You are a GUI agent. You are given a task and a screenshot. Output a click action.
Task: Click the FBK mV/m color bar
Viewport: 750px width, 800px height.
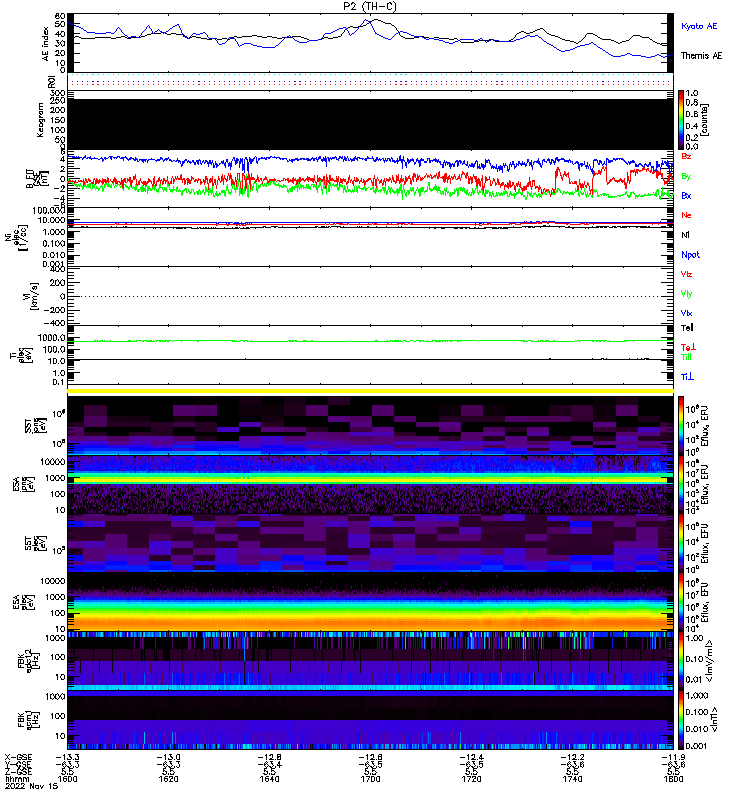(x=681, y=661)
